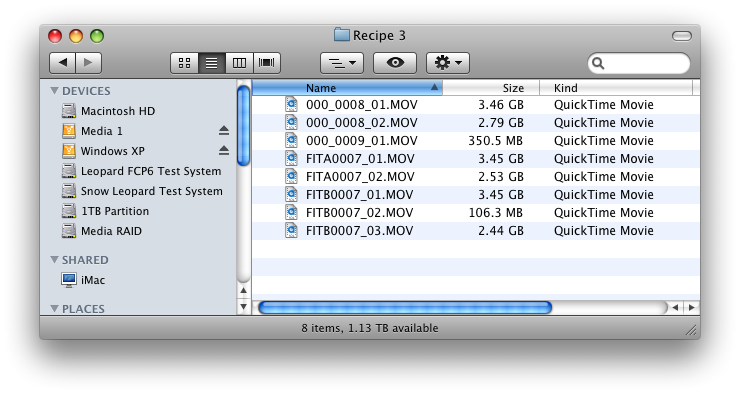740x394 pixels.
Task: Collapse the SHARED section
Action: tap(54, 260)
